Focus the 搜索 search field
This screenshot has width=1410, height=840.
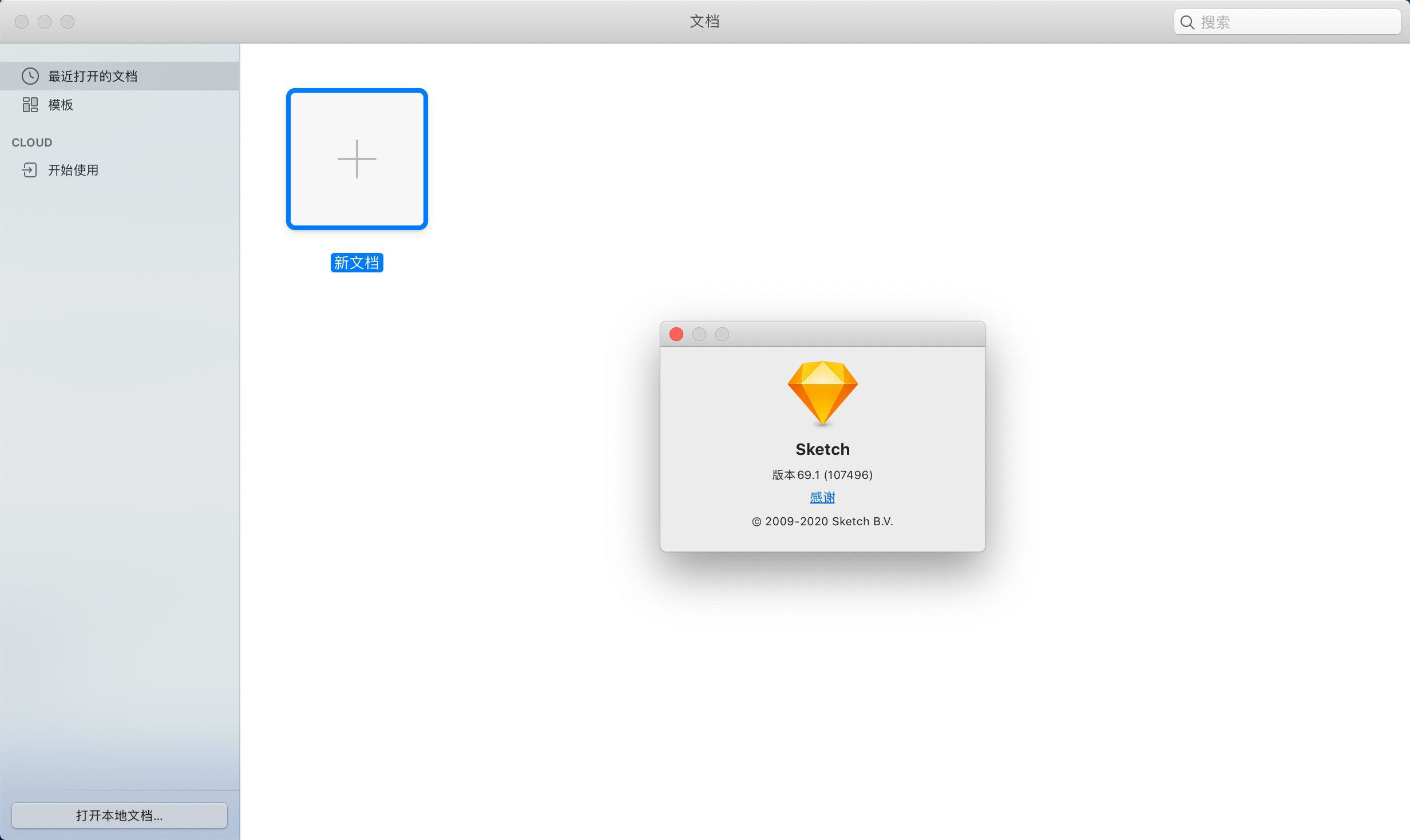(x=1287, y=22)
